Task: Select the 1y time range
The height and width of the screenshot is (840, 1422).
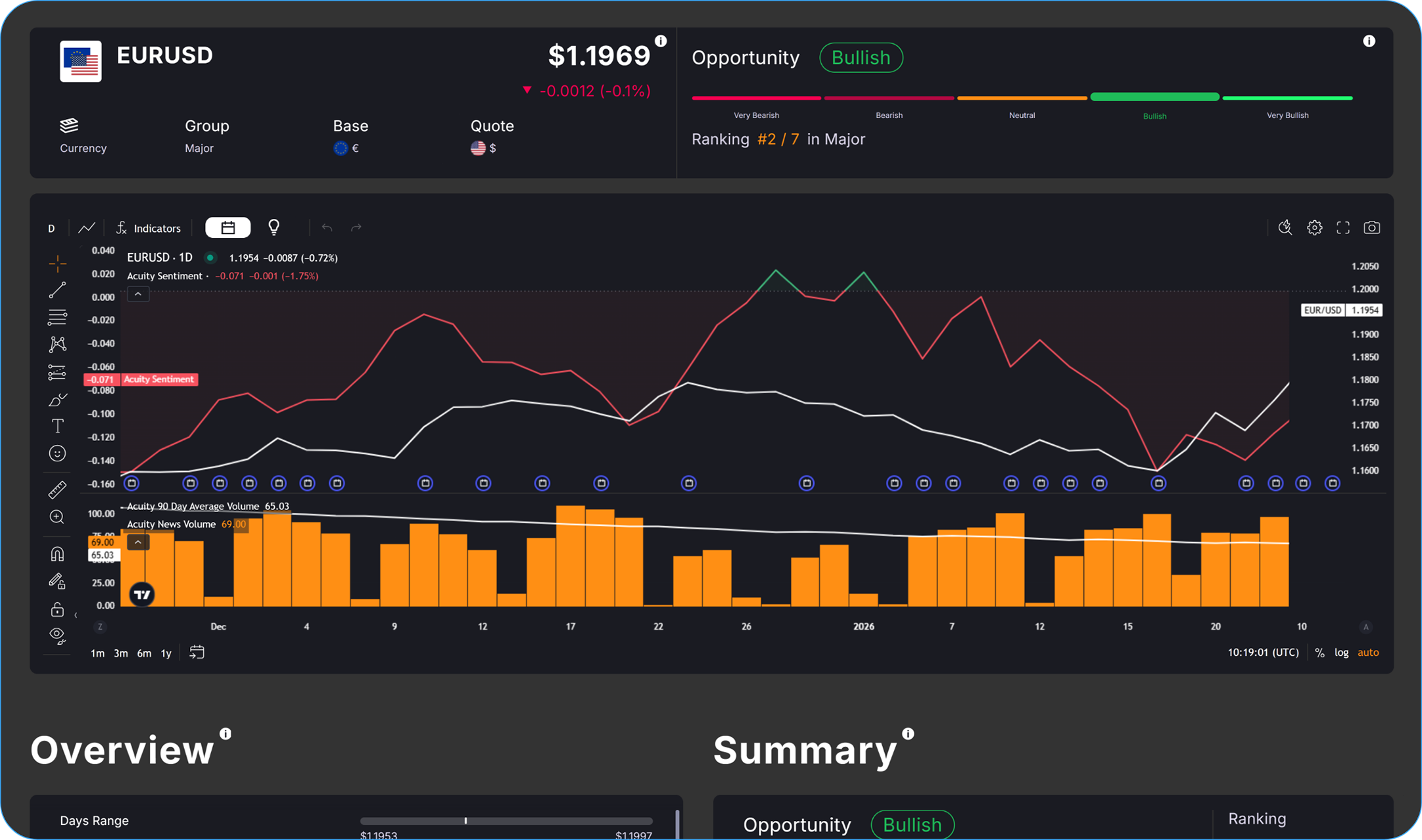Action: point(166,653)
